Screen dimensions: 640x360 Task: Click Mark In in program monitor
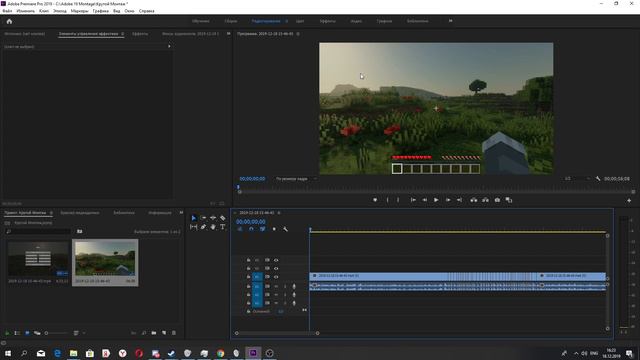(387, 200)
